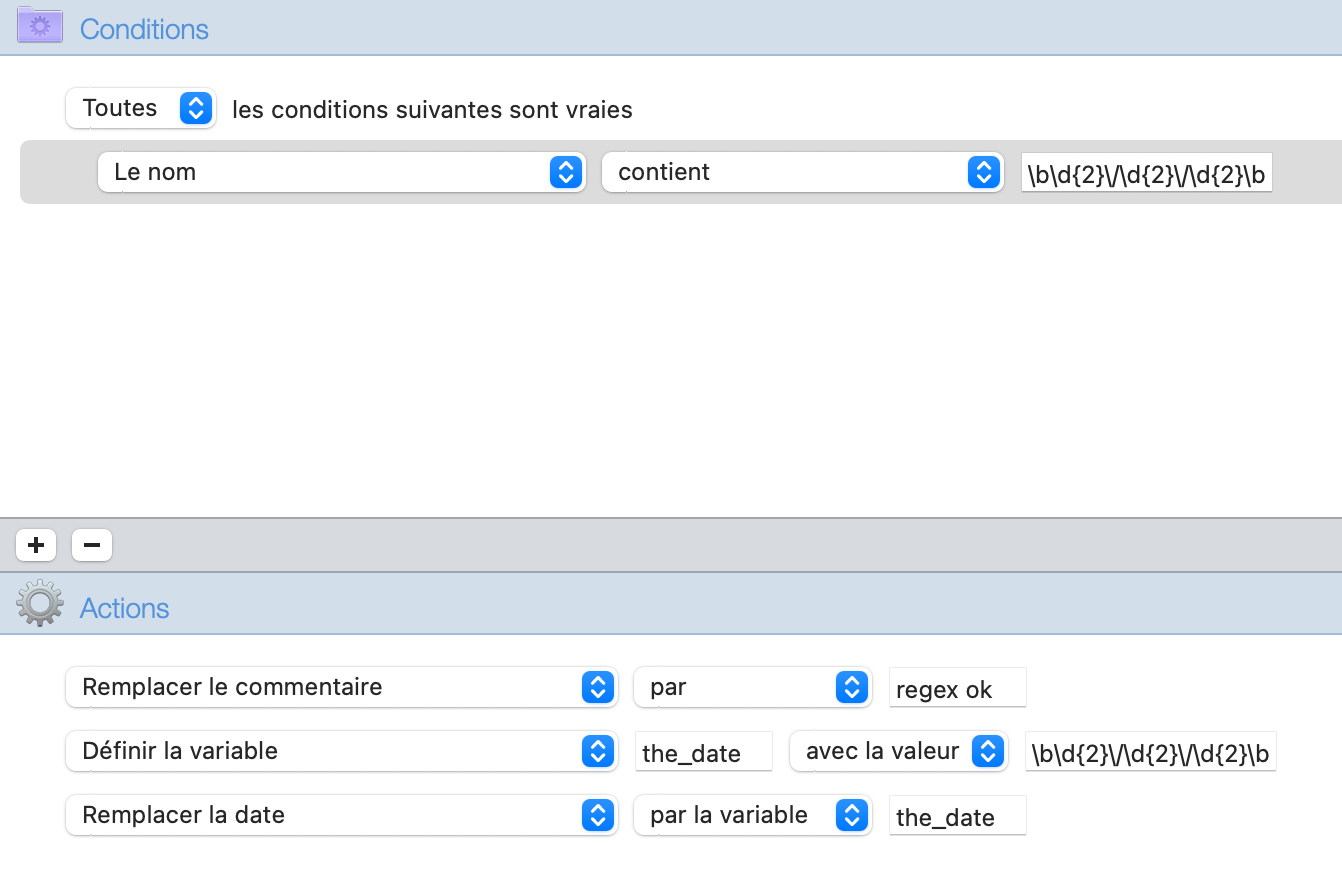Add a condition with the plus button
The height and width of the screenshot is (880, 1342).
pos(36,545)
